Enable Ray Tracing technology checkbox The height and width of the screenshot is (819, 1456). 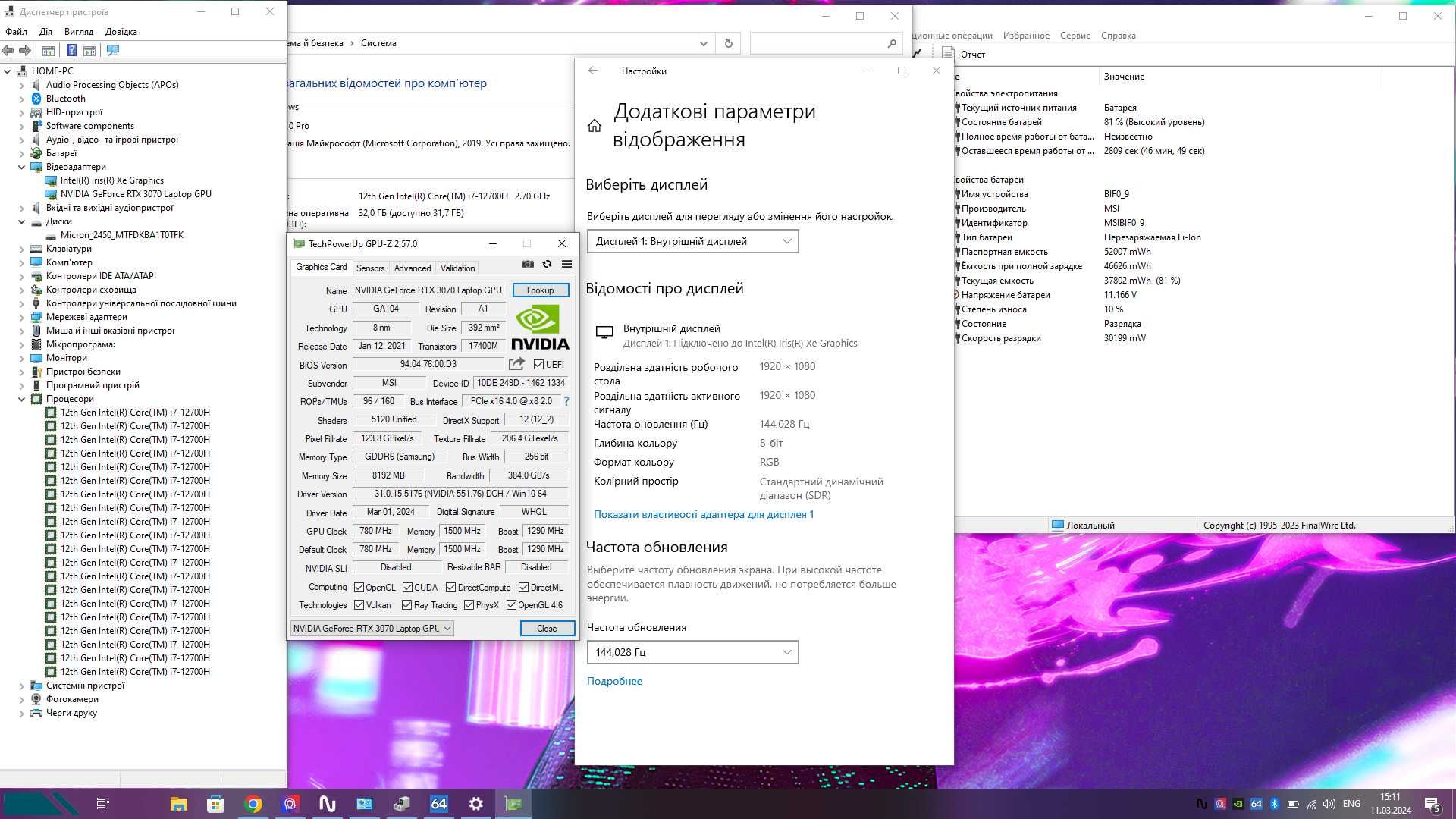point(407,605)
